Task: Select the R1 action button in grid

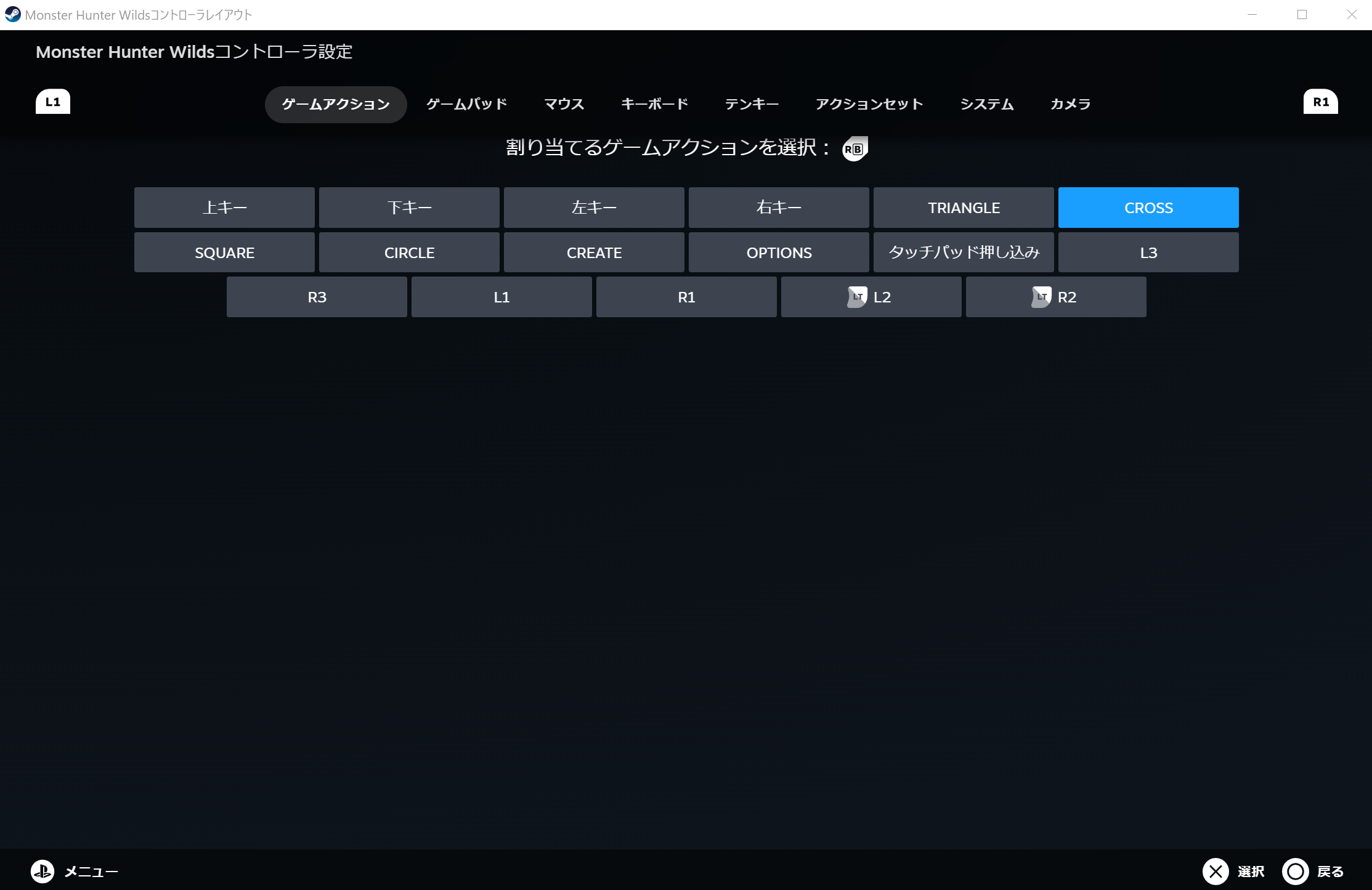Action: coord(686,297)
